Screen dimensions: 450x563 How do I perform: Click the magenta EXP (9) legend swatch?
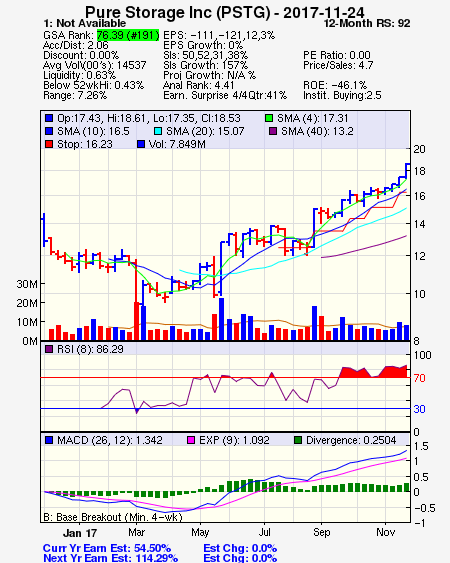pyautogui.click(x=191, y=440)
